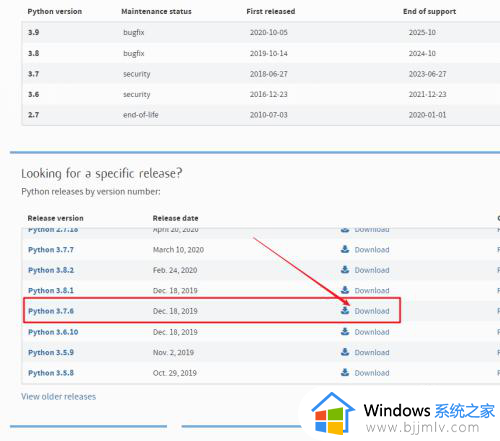Click Download text link for Python 3.6.10

(x=372, y=332)
